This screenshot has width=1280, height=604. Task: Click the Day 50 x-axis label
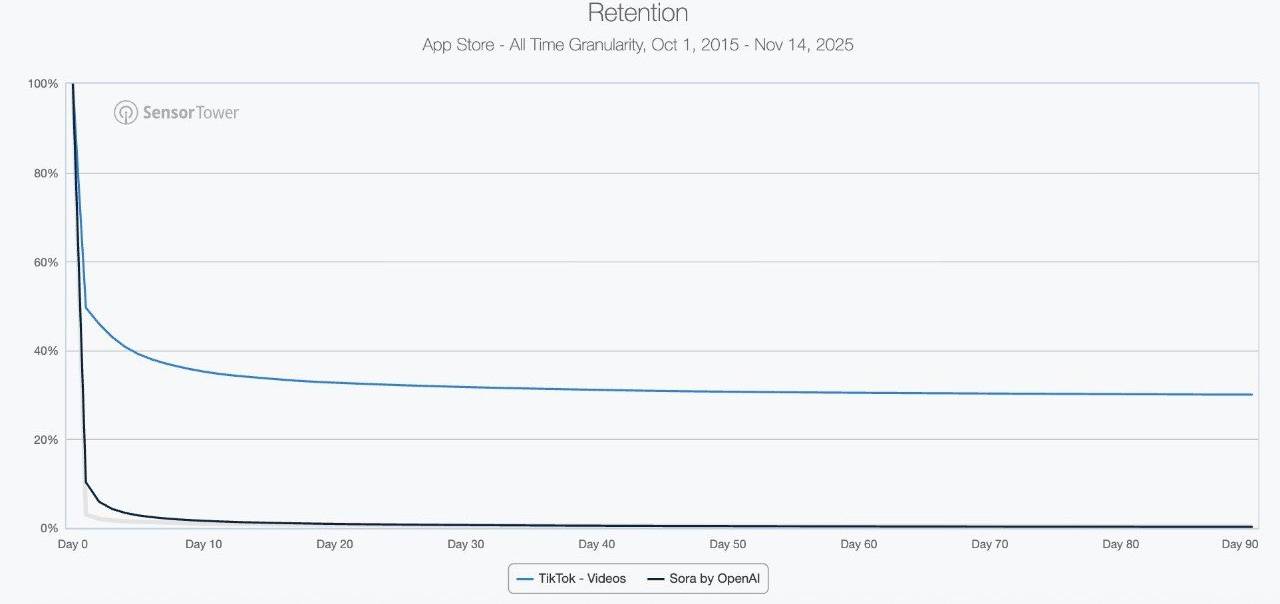(x=727, y=545)
